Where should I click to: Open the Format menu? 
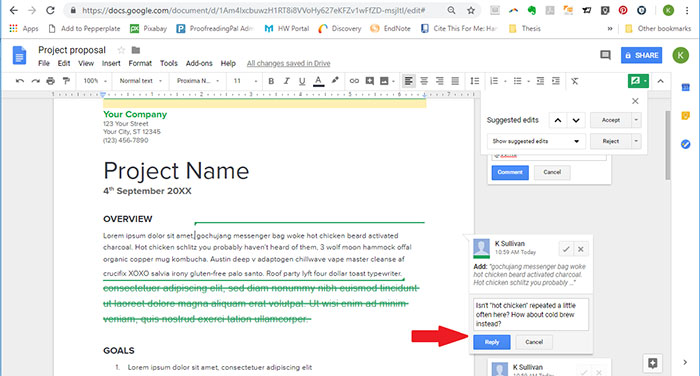(140, 63)
